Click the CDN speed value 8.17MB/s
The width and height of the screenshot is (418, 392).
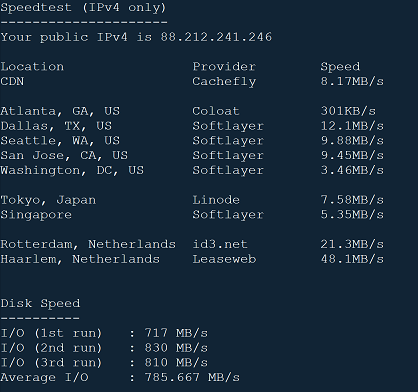click(352, 81)
